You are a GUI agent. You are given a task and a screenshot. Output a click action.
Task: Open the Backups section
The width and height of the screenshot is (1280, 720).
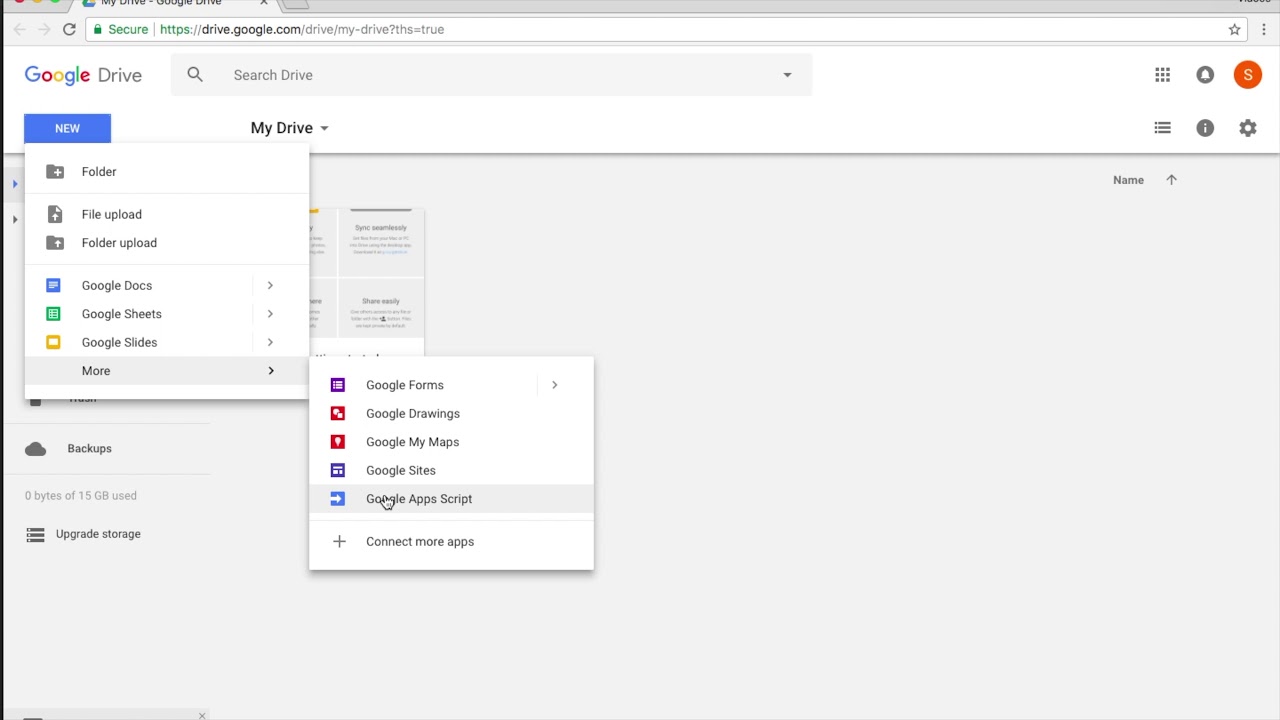point(89,449)
